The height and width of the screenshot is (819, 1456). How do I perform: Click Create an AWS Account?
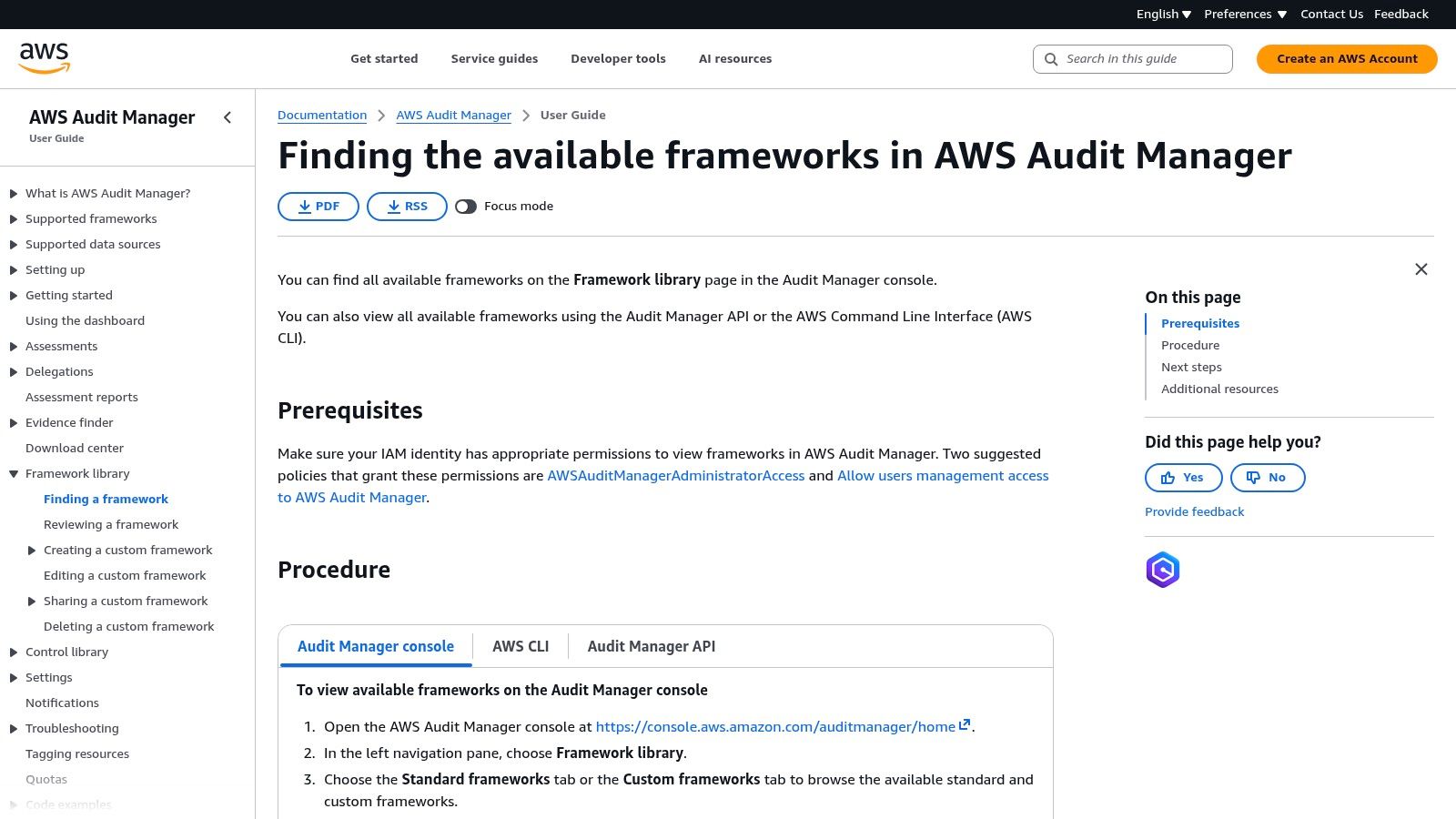coord(1347,58)
